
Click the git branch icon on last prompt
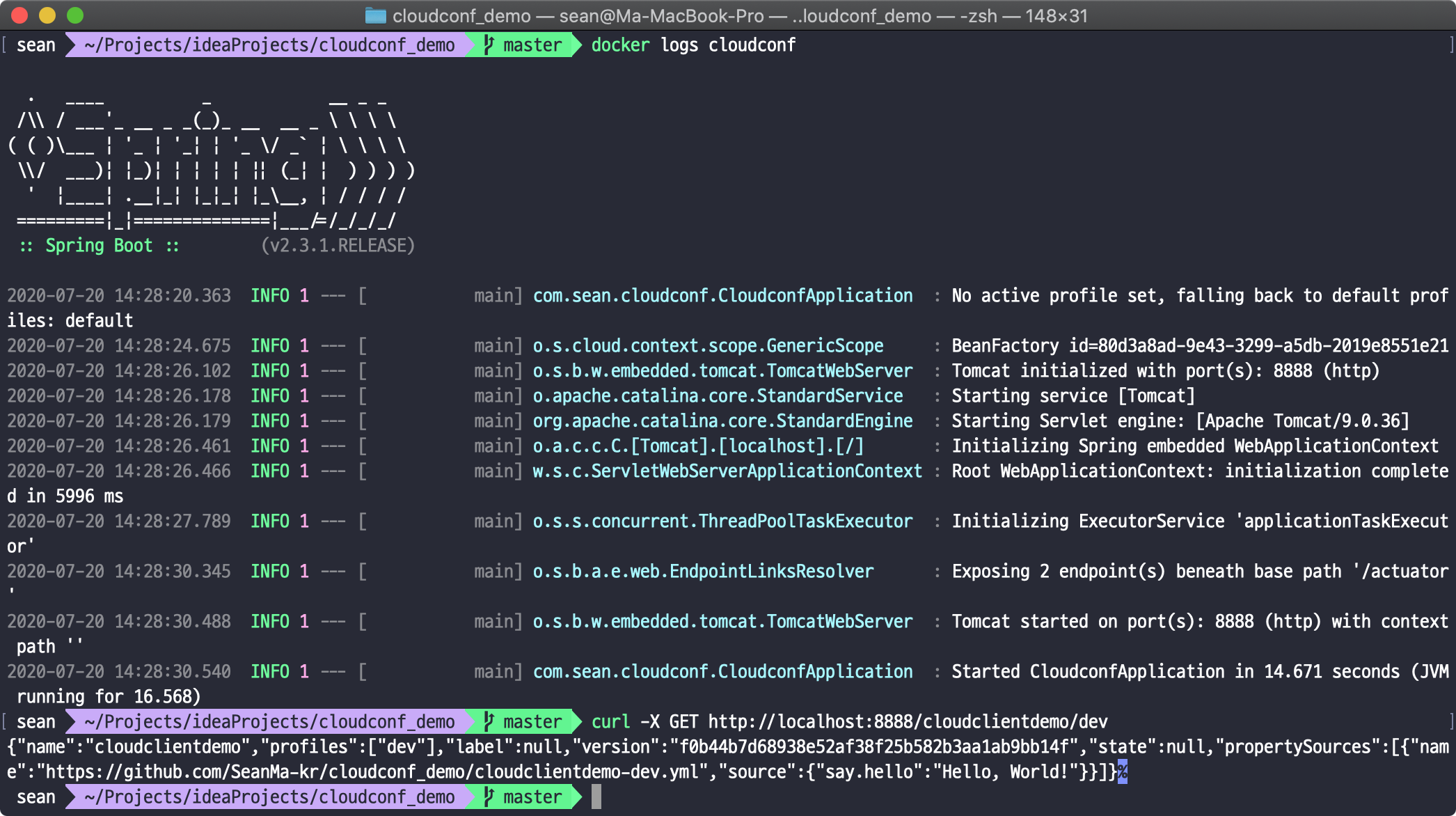pos(489,797)
